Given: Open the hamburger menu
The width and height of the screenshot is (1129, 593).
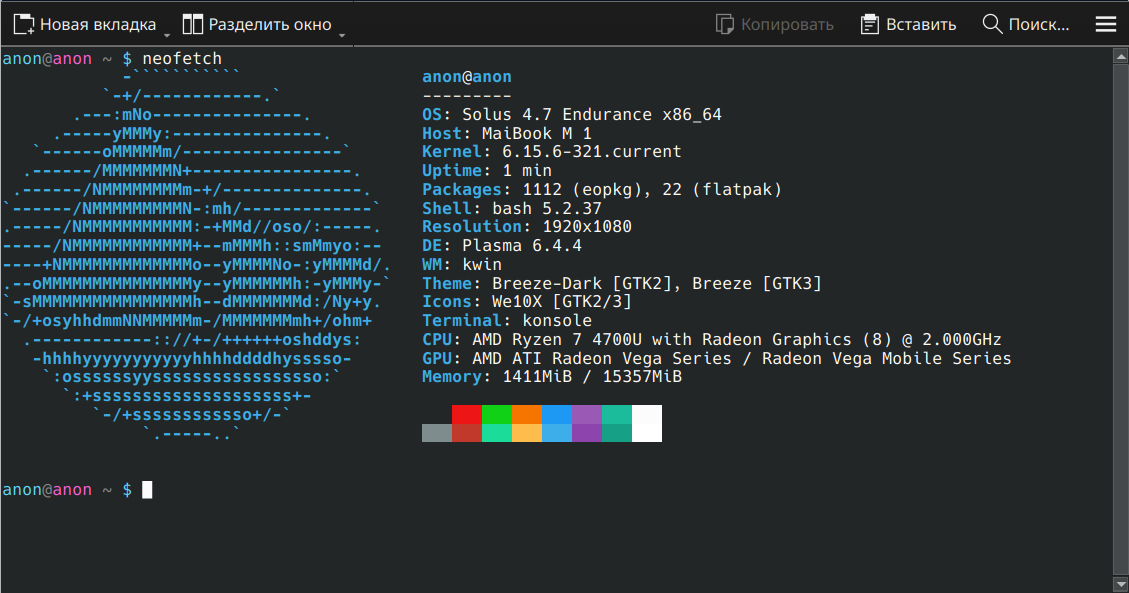Looking at the screenshot, I should tap(1106, 24).
